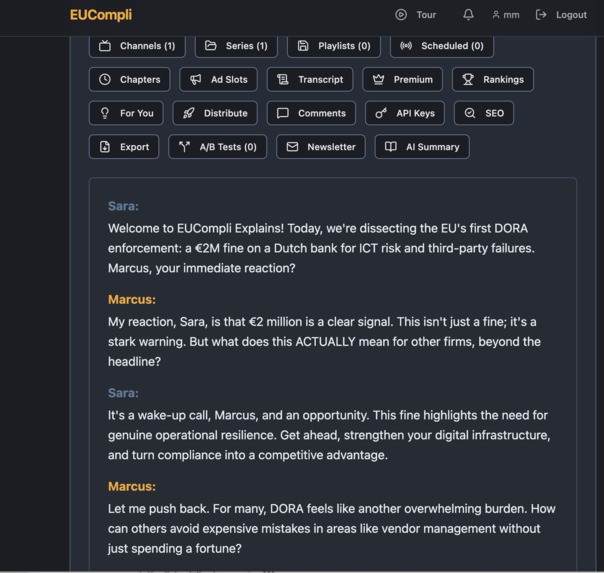Viewport: 604px width, 573px height.
Task: Click the rocket icon on Distribute
Action: click(x=189, y=113)
